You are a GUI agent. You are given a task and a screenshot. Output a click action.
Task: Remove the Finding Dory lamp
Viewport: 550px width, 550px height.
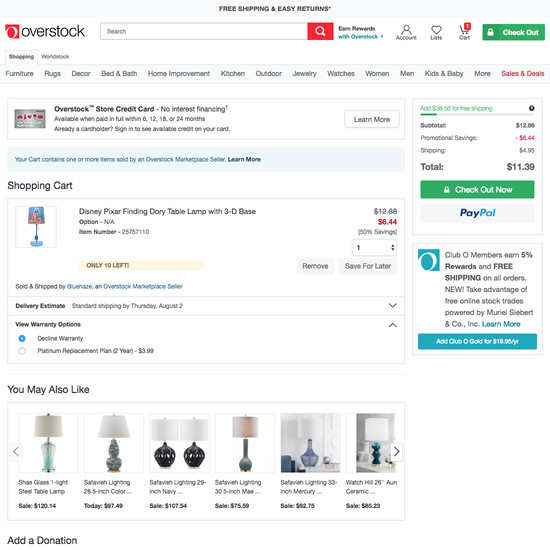(x=315, y=266)
